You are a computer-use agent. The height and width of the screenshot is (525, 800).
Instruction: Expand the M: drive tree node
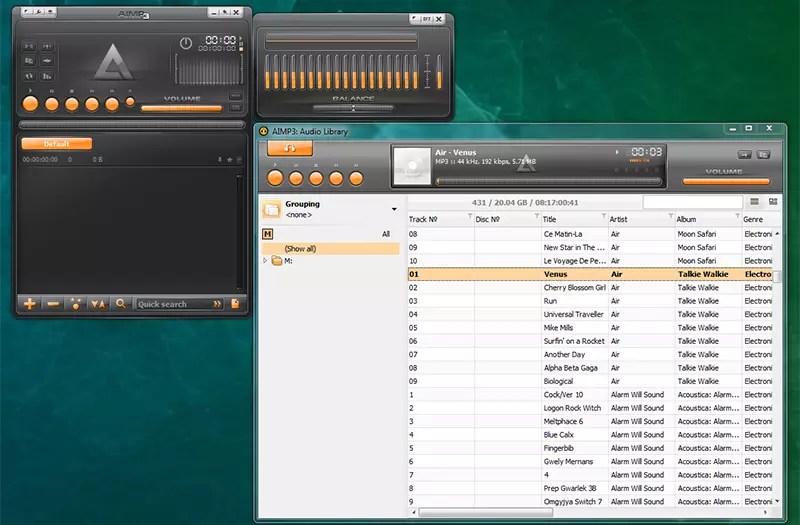pyautogui.click(x=265, y=261)
